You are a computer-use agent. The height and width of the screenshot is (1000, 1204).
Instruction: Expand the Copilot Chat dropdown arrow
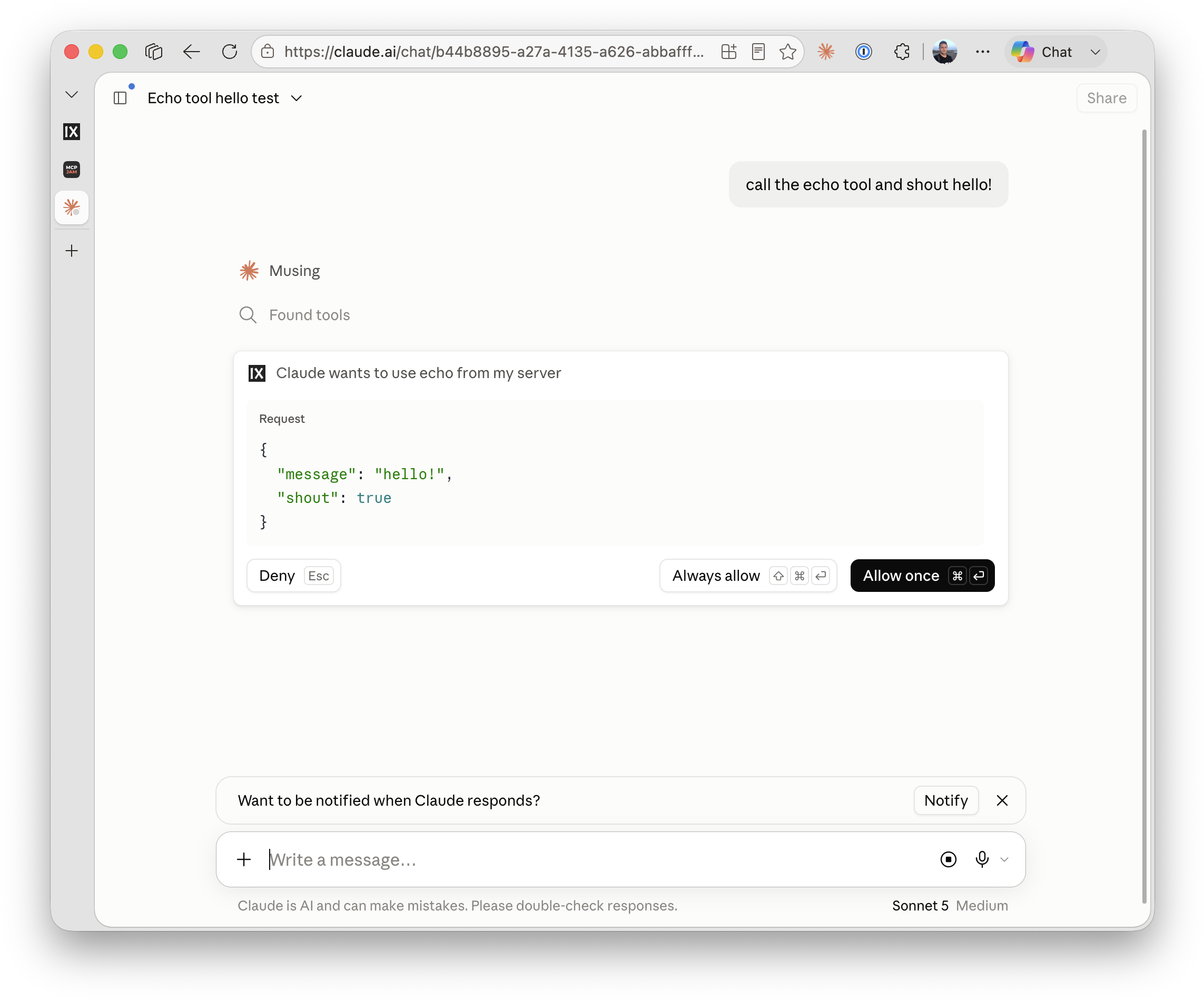pyautogui.click(x=1095, y=52)
